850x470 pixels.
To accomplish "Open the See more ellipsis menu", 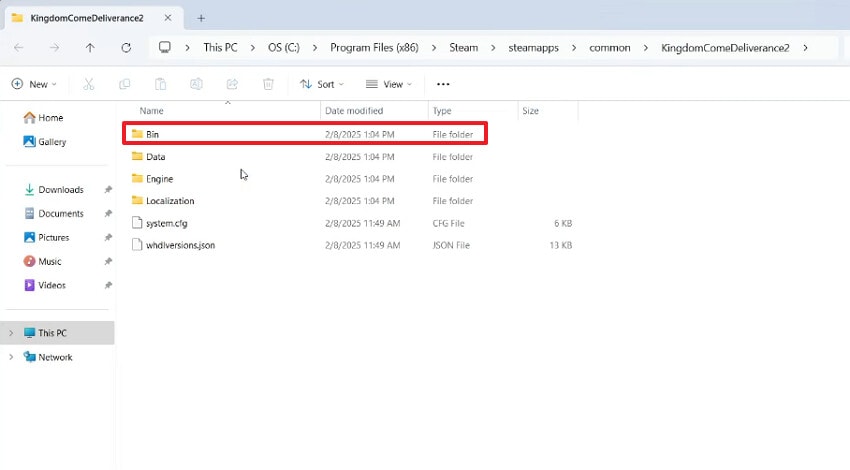I will (443, 84).
